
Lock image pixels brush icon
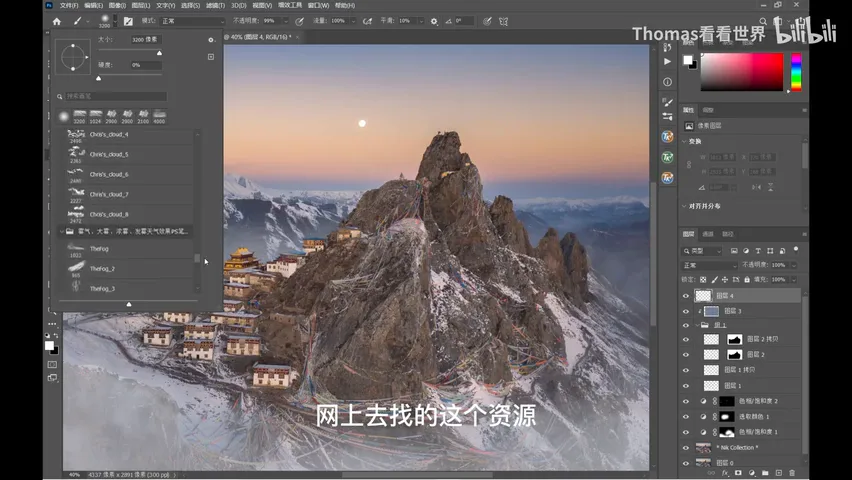click(x=714, y=279)
